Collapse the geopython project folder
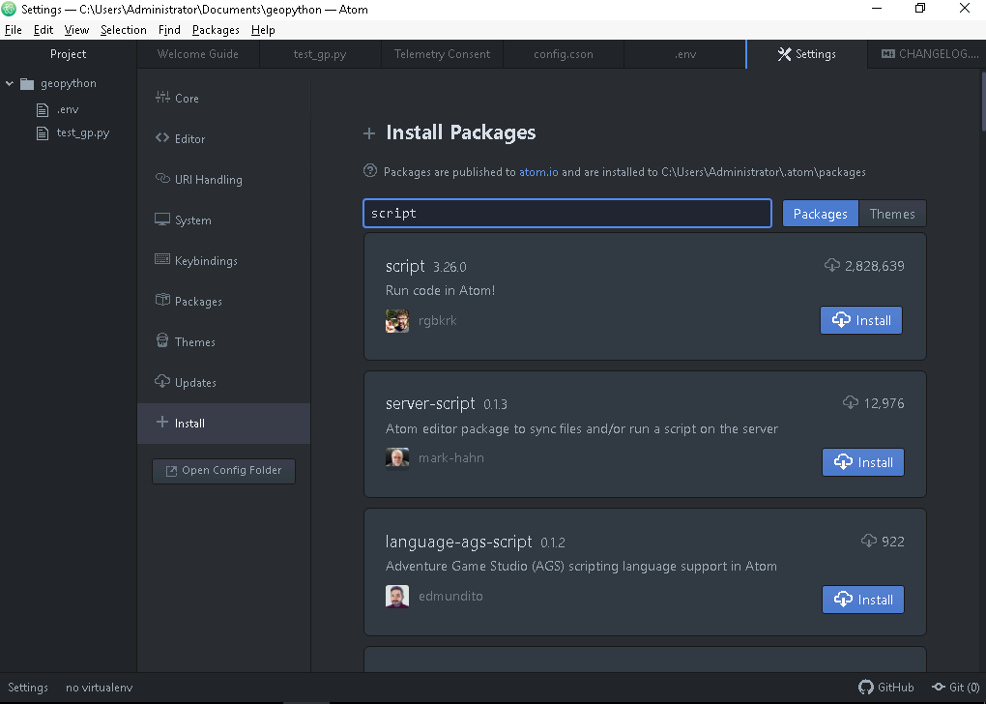The height and width of the screenshot is (704, 986). point(12,83)
